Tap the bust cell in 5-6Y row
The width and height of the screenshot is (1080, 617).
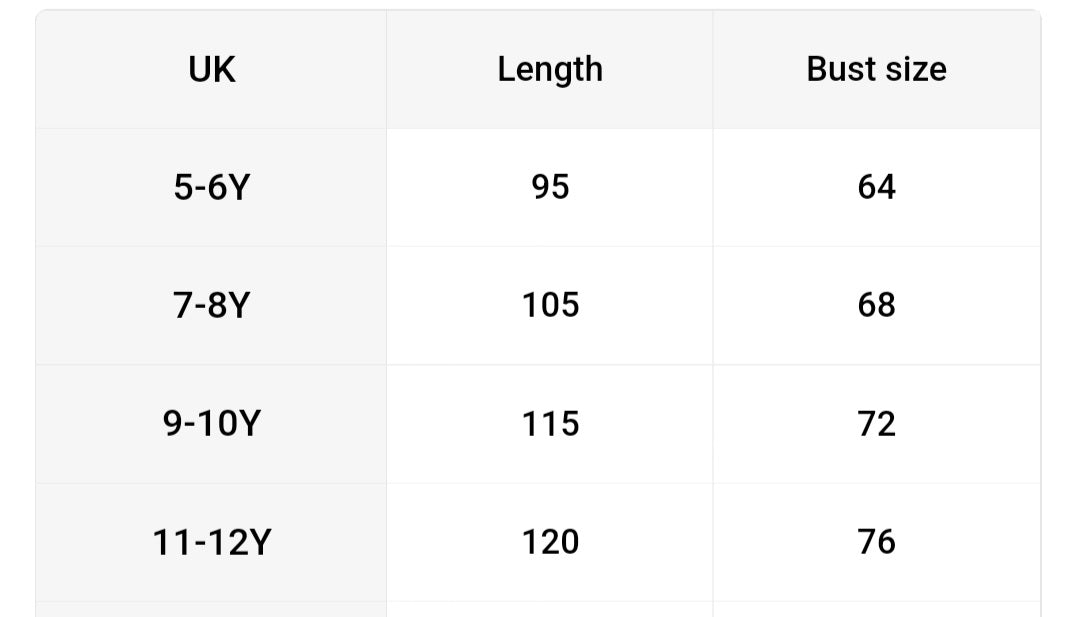pos(876,187)
